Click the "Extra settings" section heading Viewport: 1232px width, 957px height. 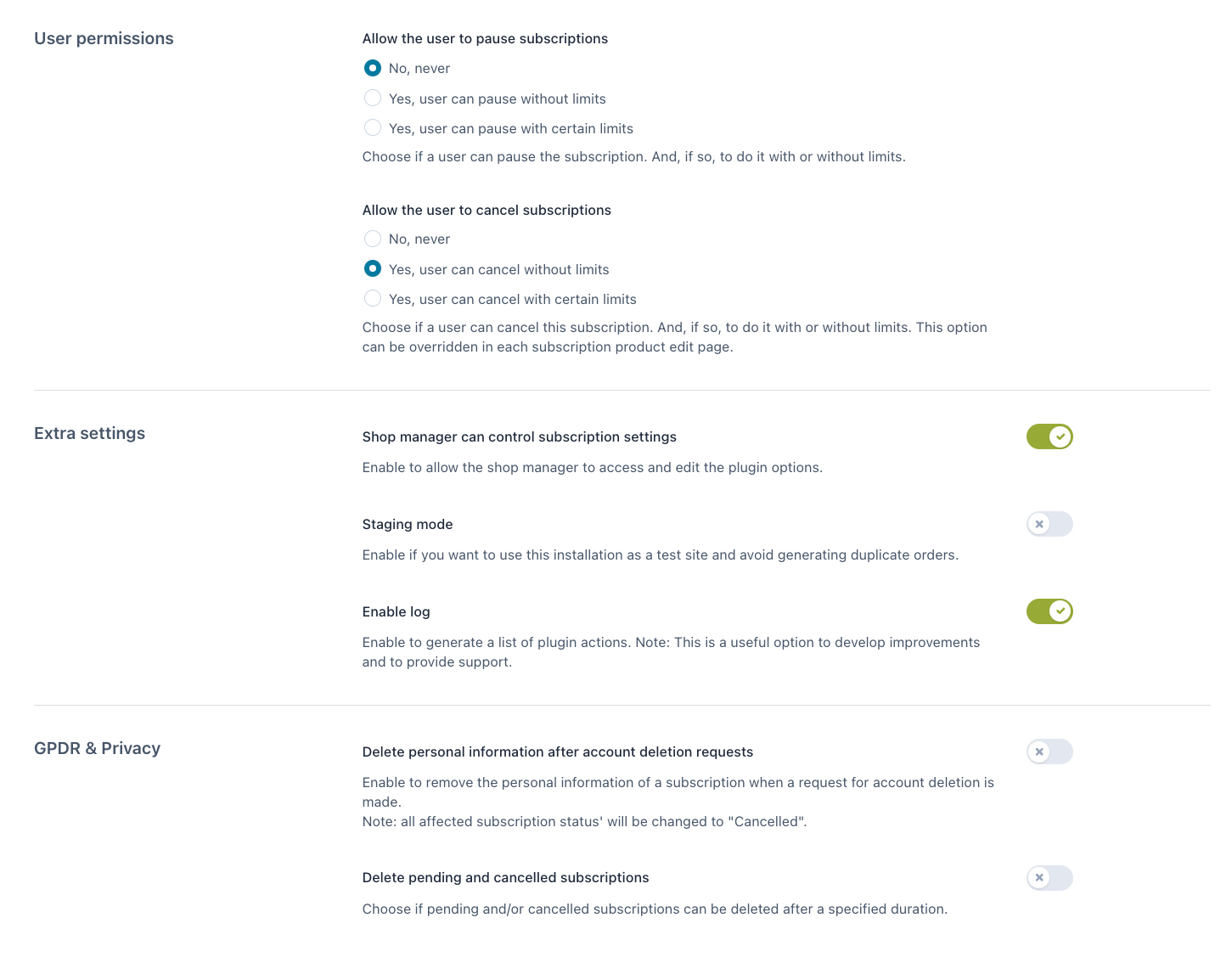coord(89,433)
